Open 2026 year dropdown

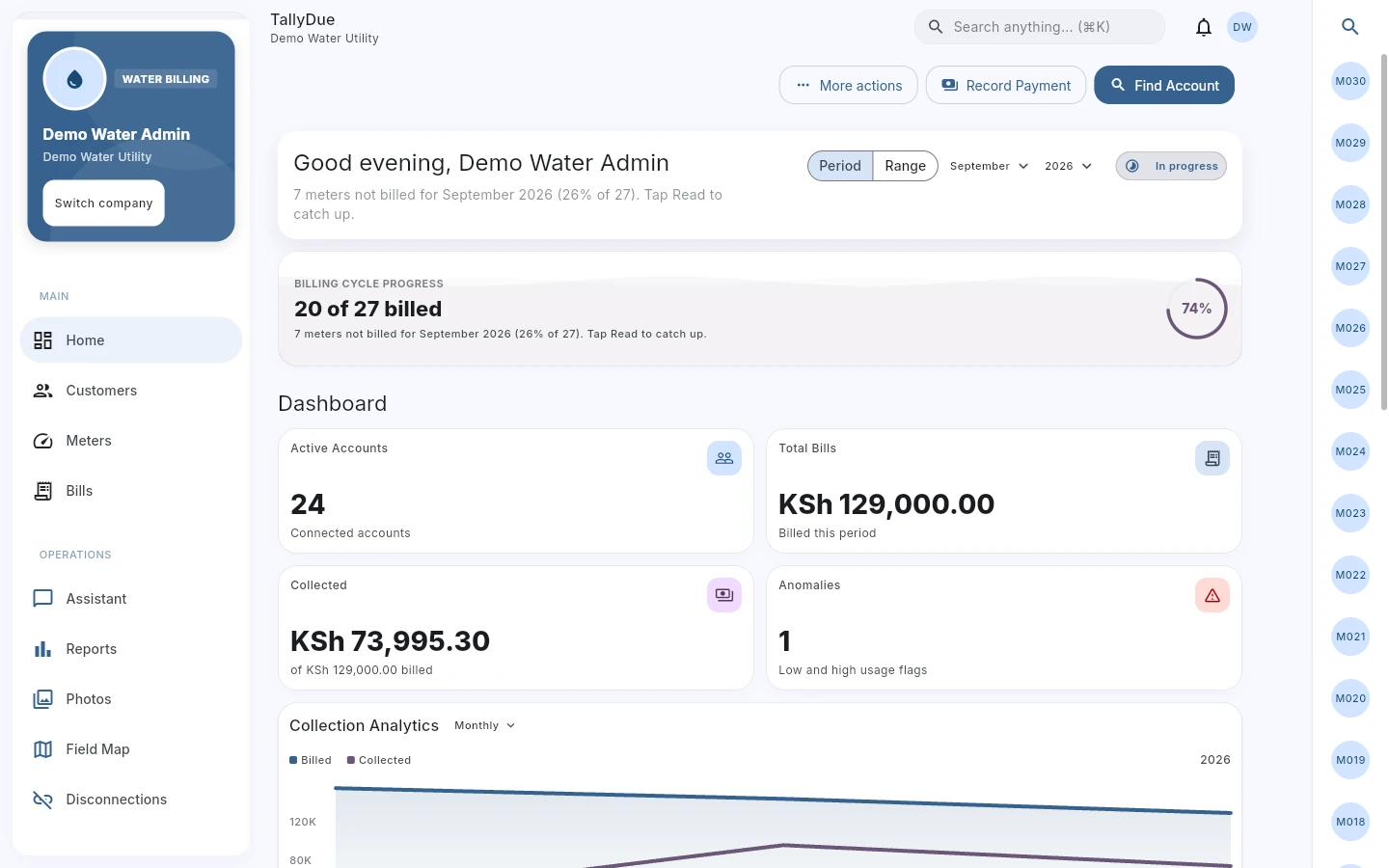(x=1068, y=166)
